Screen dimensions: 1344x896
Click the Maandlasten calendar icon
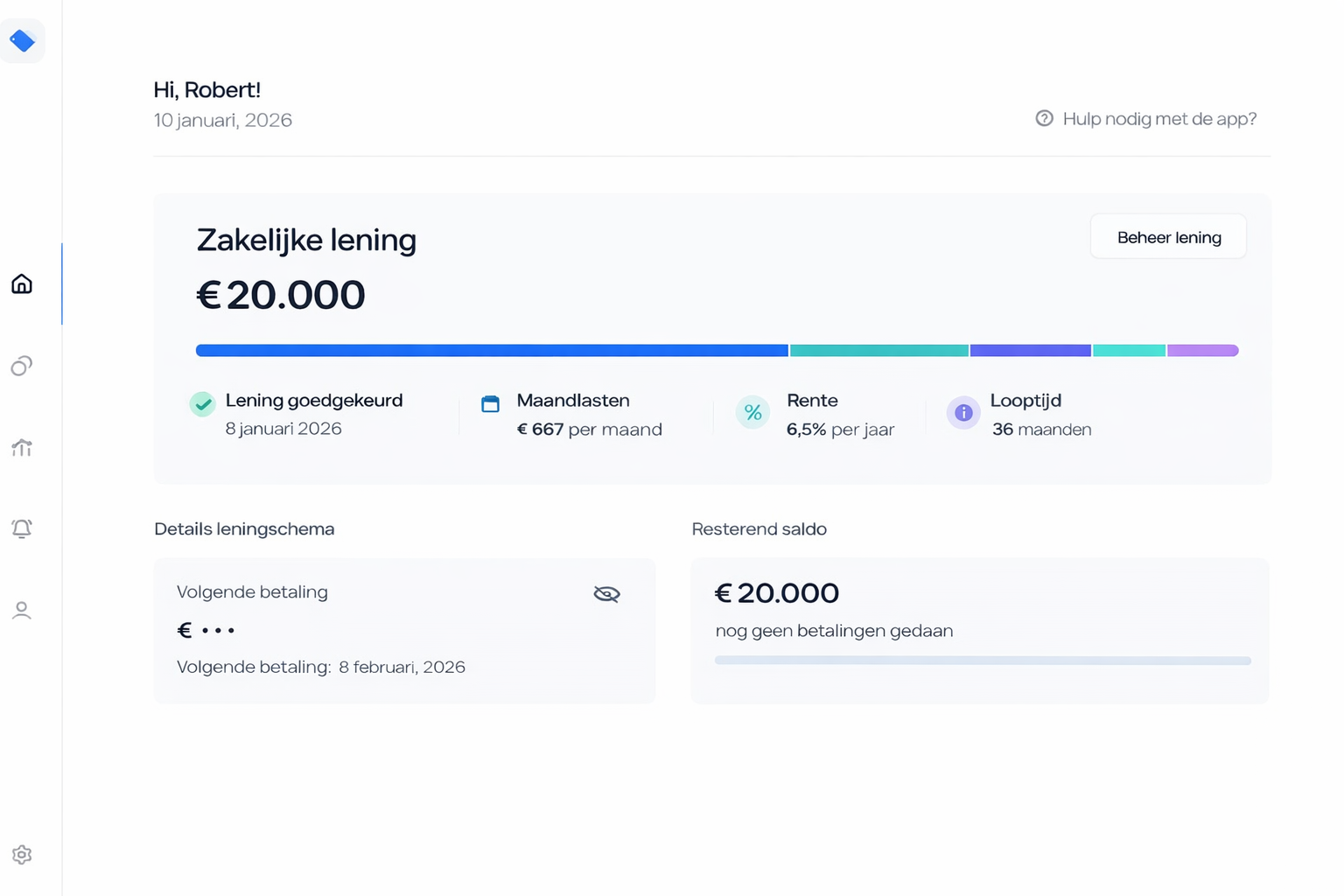click(491, 404)
